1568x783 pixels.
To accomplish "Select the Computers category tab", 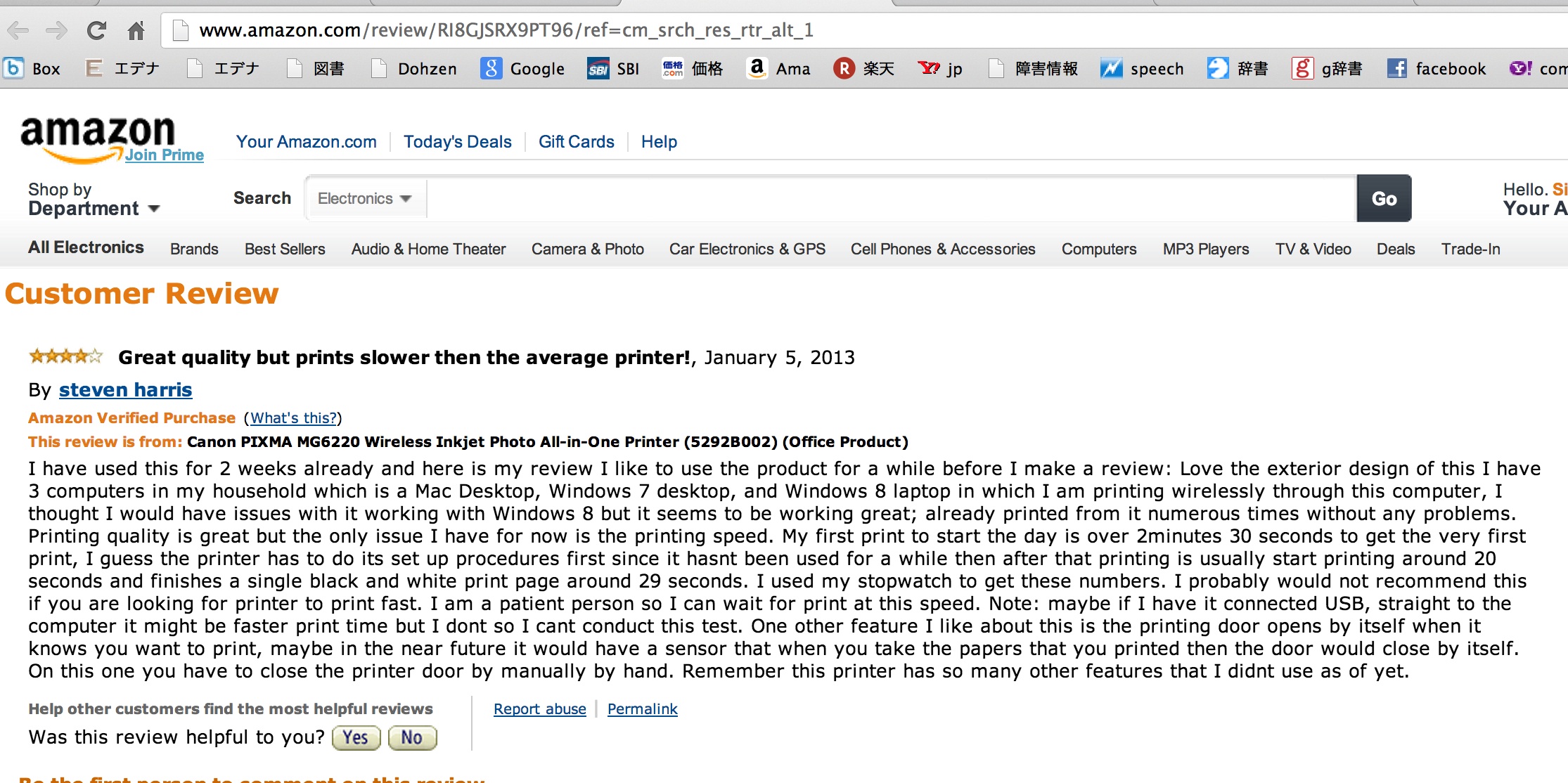I will (1099, 249).
